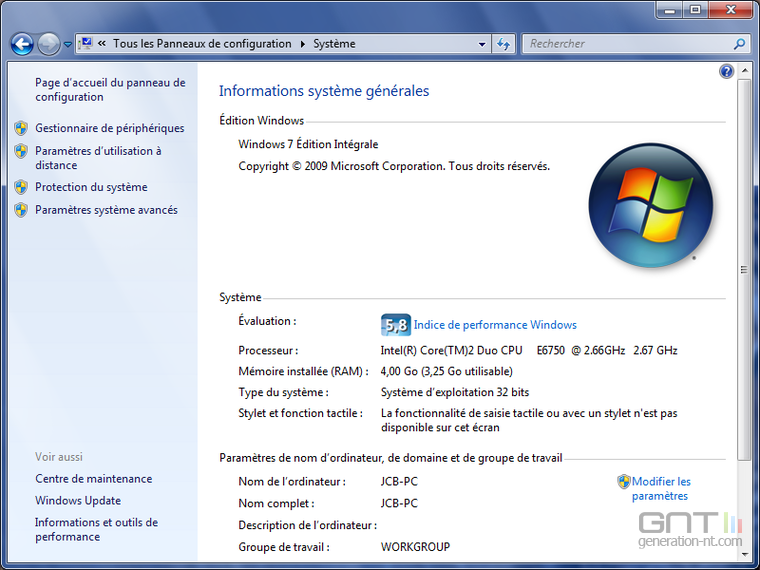
Task: Open the address bar history dropdown
Action: point(482,44)
